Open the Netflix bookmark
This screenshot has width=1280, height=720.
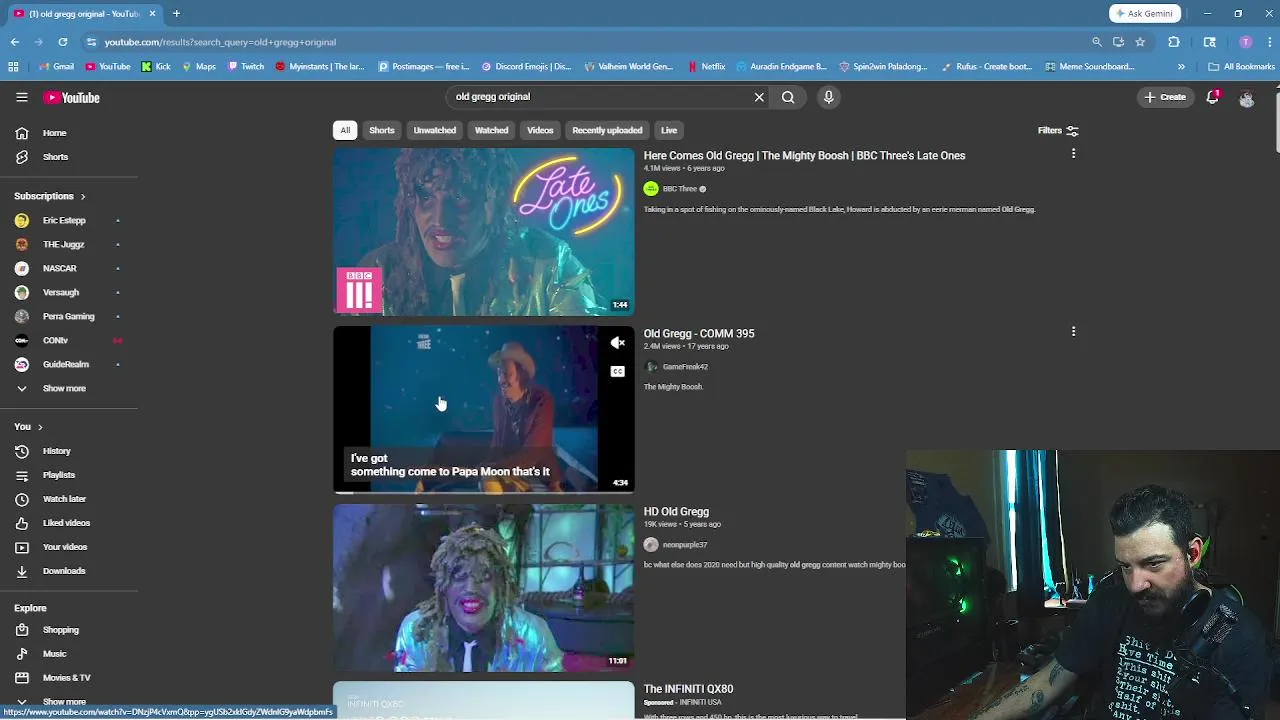point(707,67)
